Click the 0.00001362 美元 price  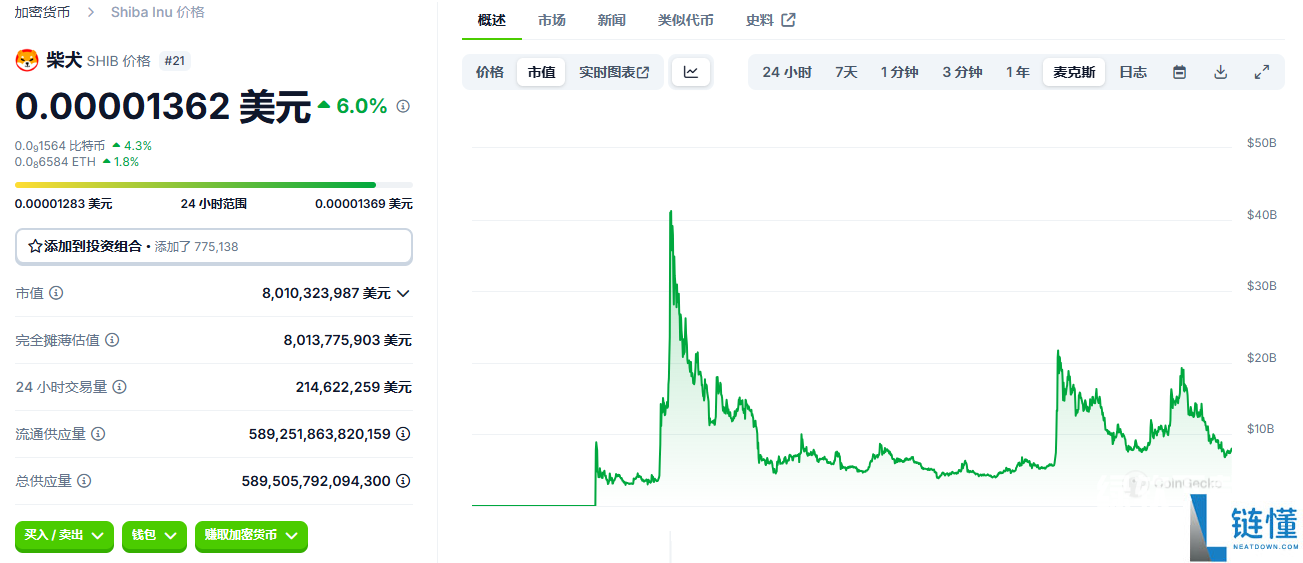[x=163, y=107]
